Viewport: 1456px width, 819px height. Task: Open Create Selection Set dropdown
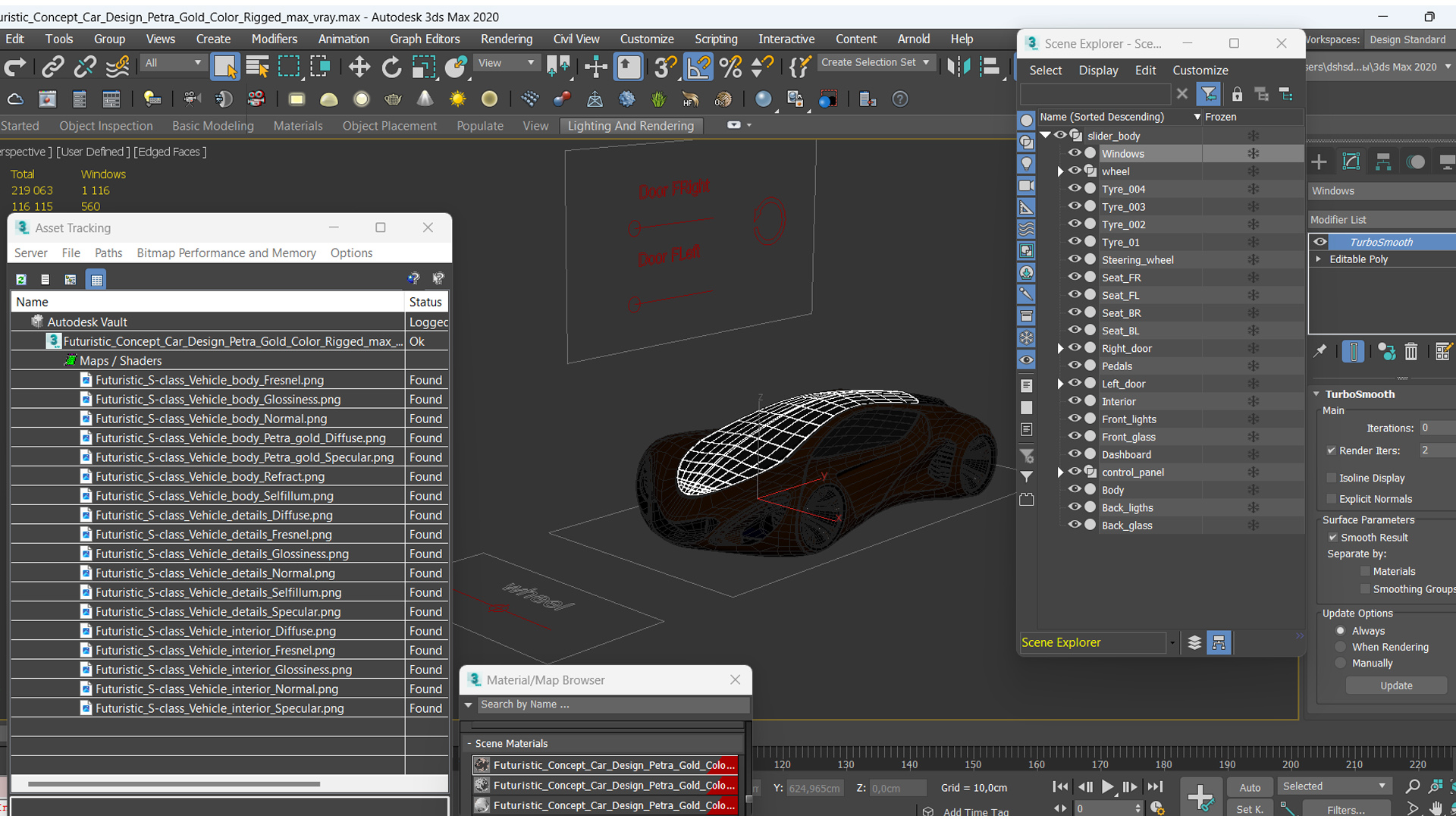[x=875, y=62]
